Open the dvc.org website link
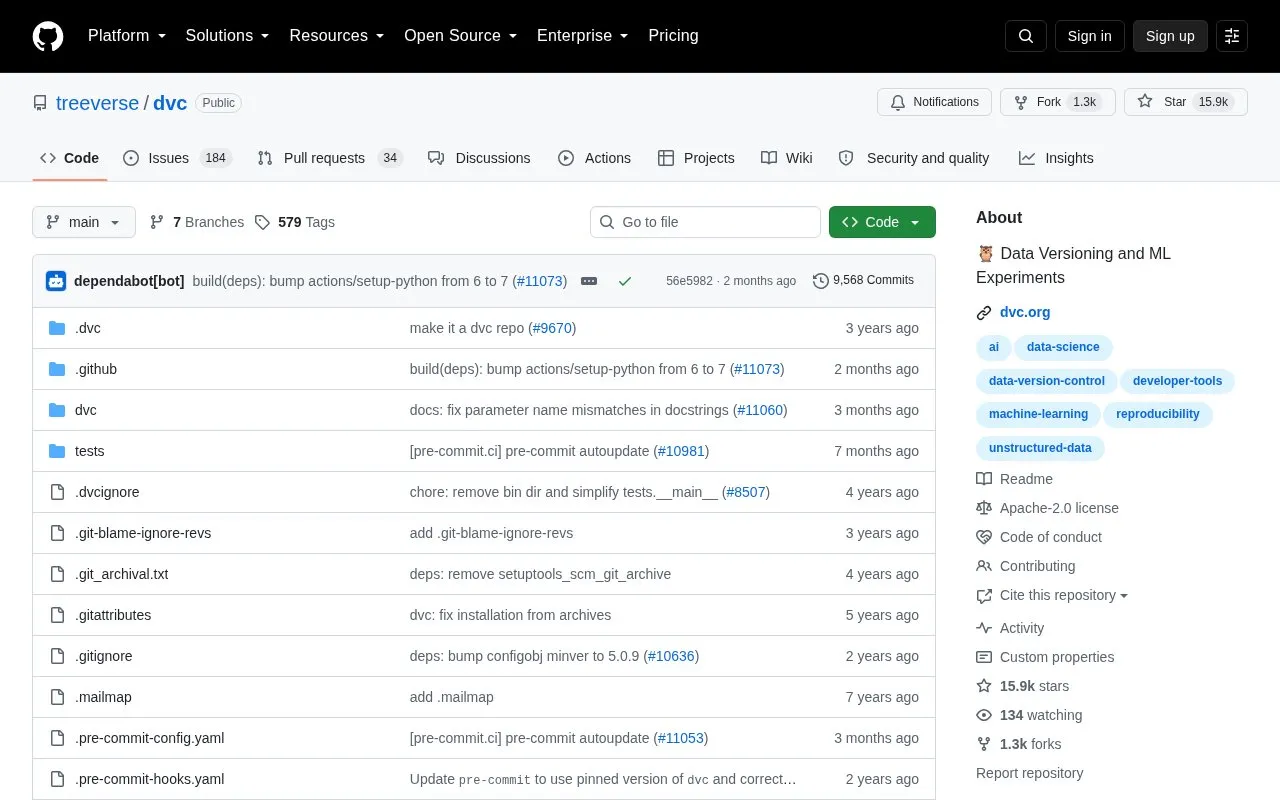The image size is (1280, 800). click(x=1025, y=312)
